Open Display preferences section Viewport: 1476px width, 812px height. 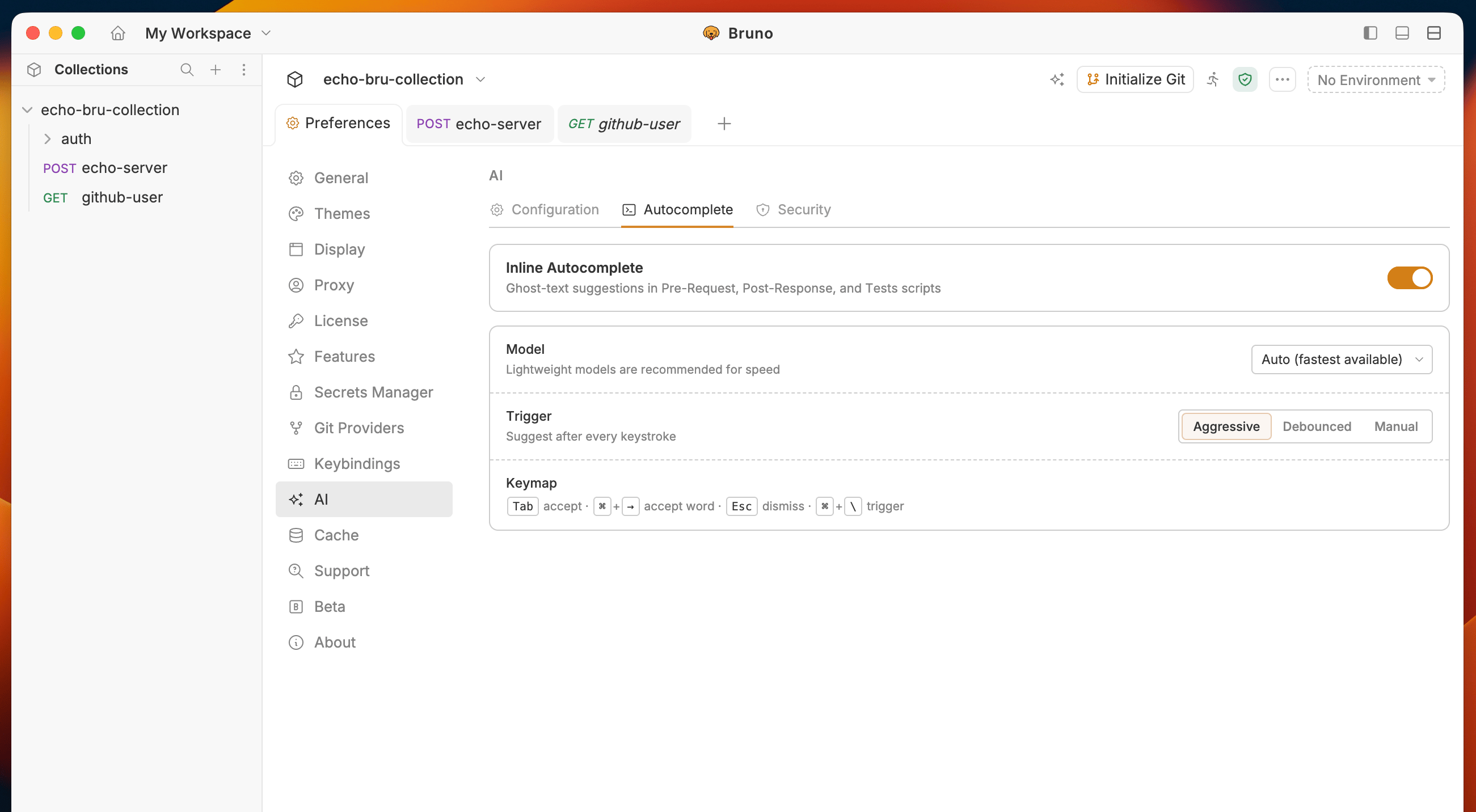364,249
